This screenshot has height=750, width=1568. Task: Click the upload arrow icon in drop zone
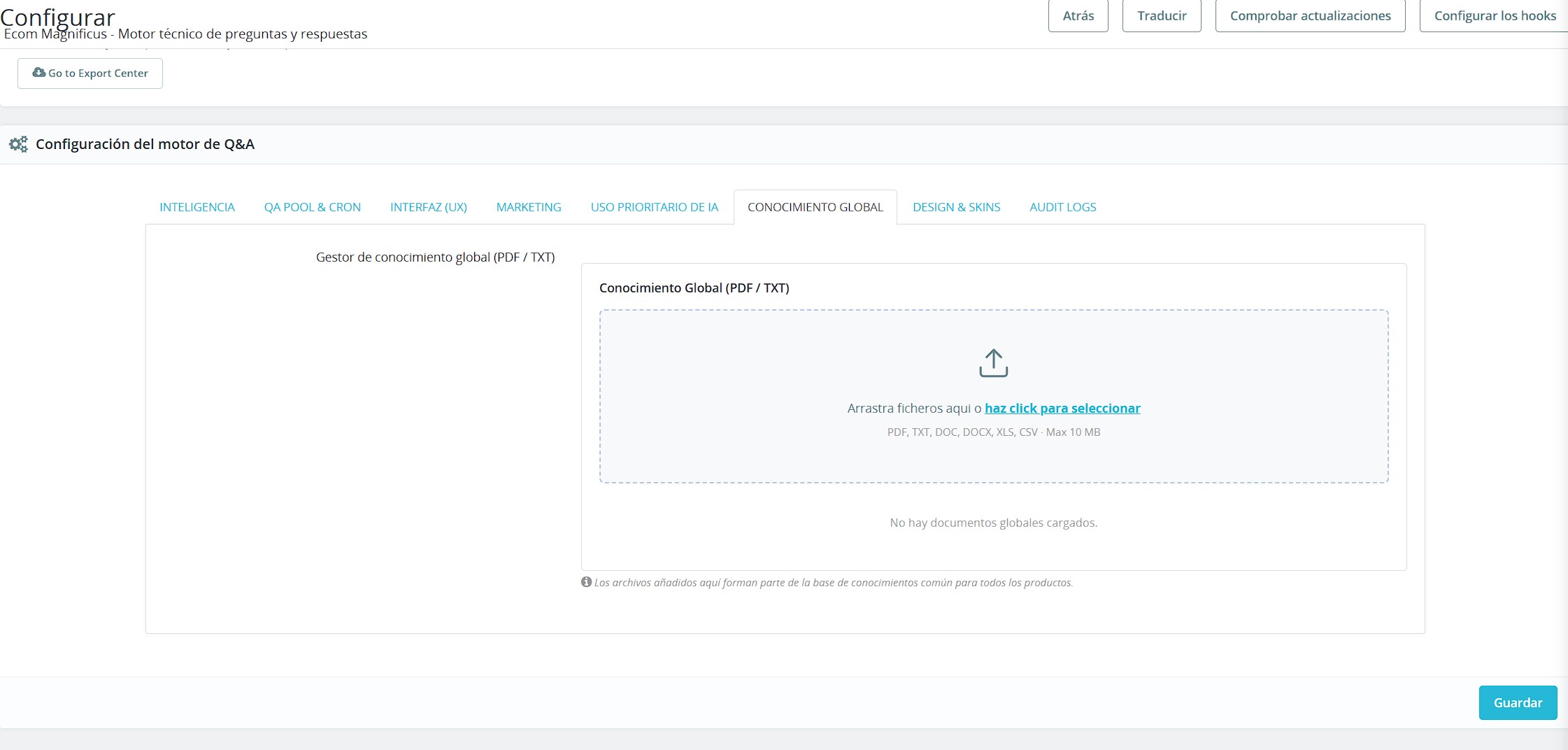coord(993,363)
